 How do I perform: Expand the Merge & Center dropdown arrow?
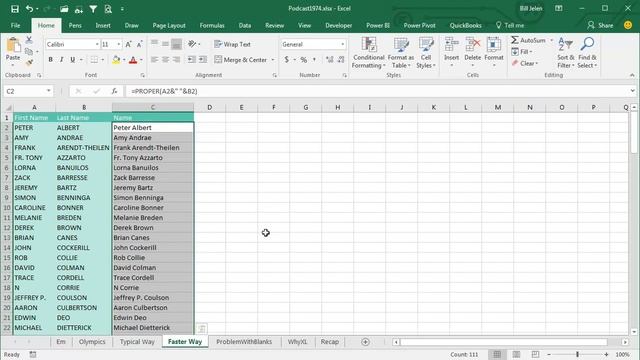click(273, 60)
